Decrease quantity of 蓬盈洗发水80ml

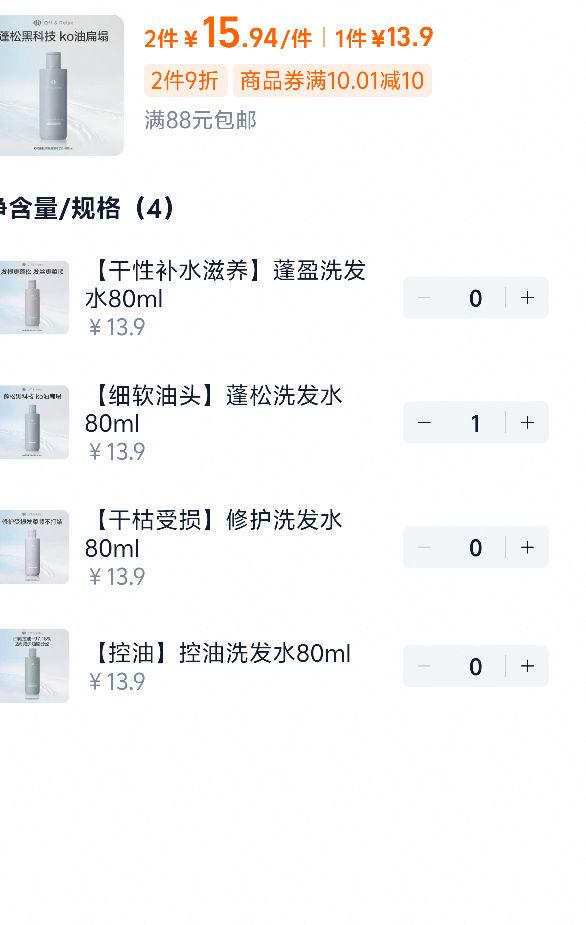point(424,298)
